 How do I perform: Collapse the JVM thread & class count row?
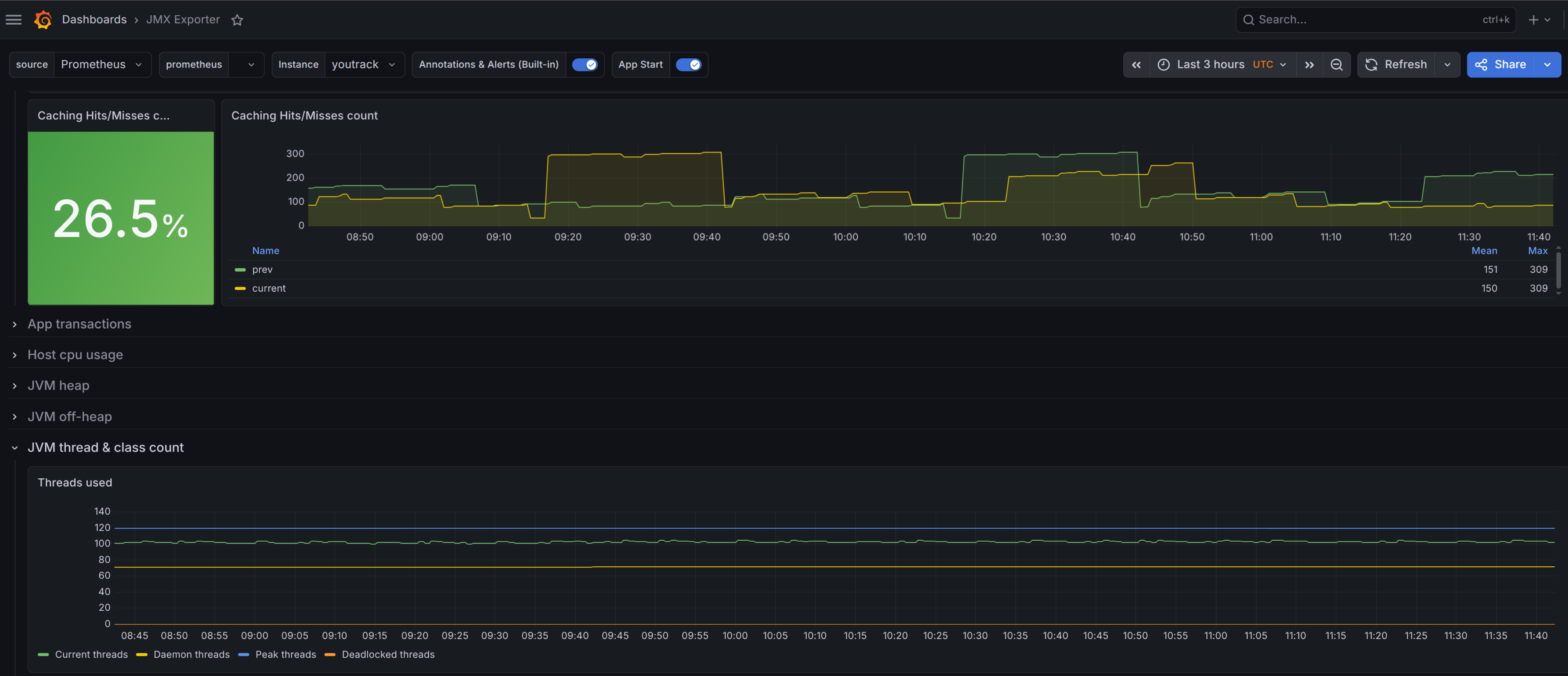pos(105,447)
